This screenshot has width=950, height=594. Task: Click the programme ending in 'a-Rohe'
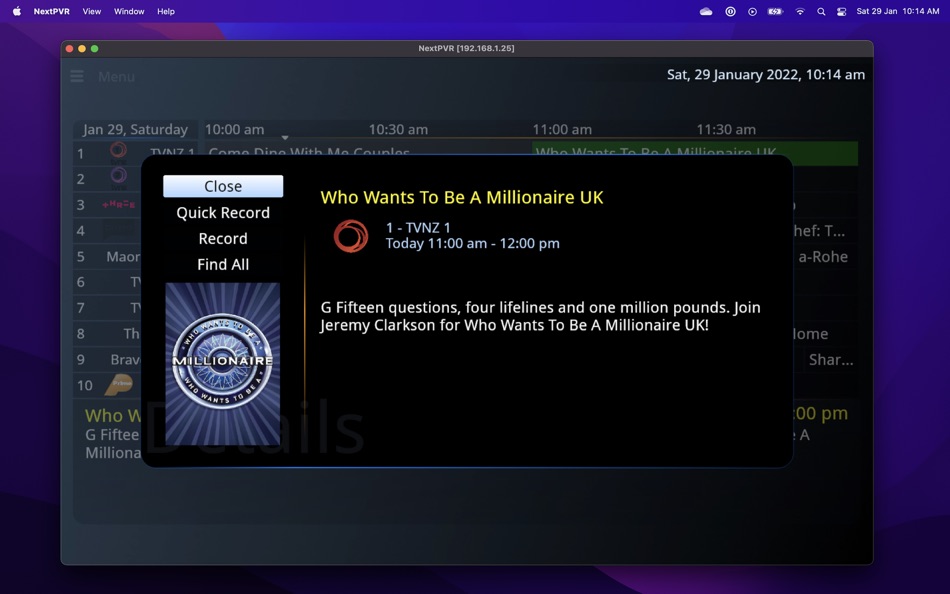823,256
